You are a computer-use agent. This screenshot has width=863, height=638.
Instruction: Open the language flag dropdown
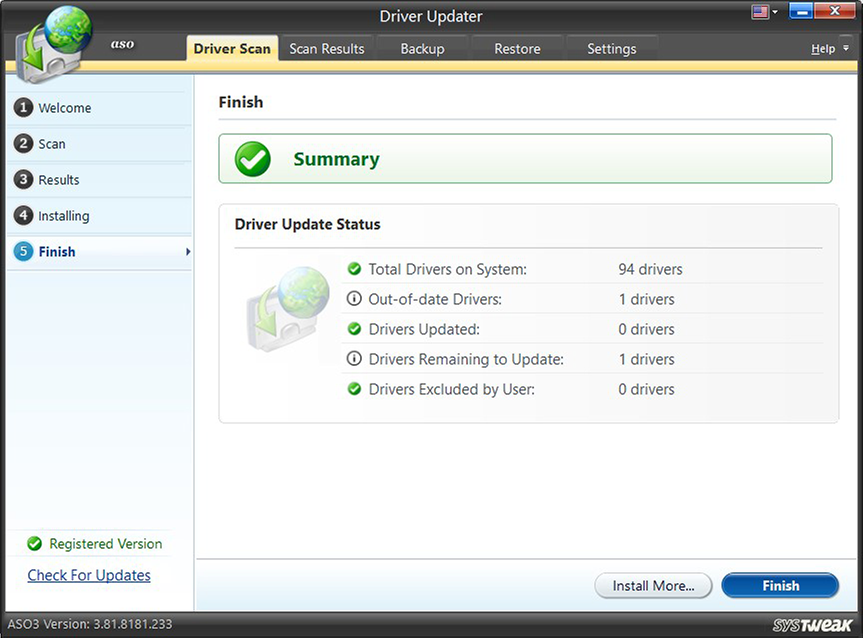765,12
